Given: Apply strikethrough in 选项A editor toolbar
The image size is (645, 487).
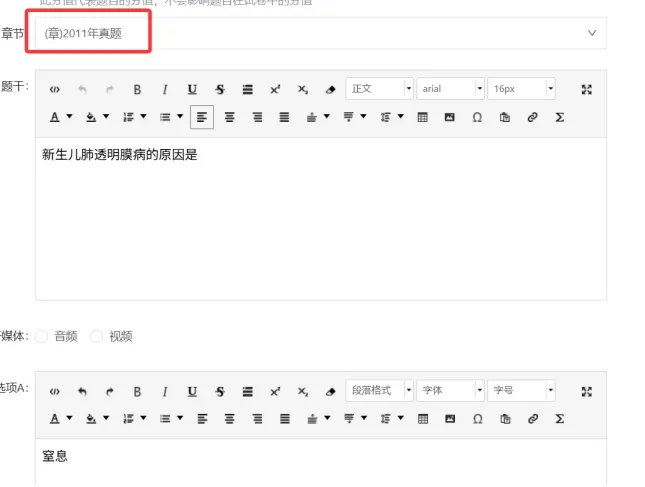Looking at the screenshot, I should click(x=220, y=392).
